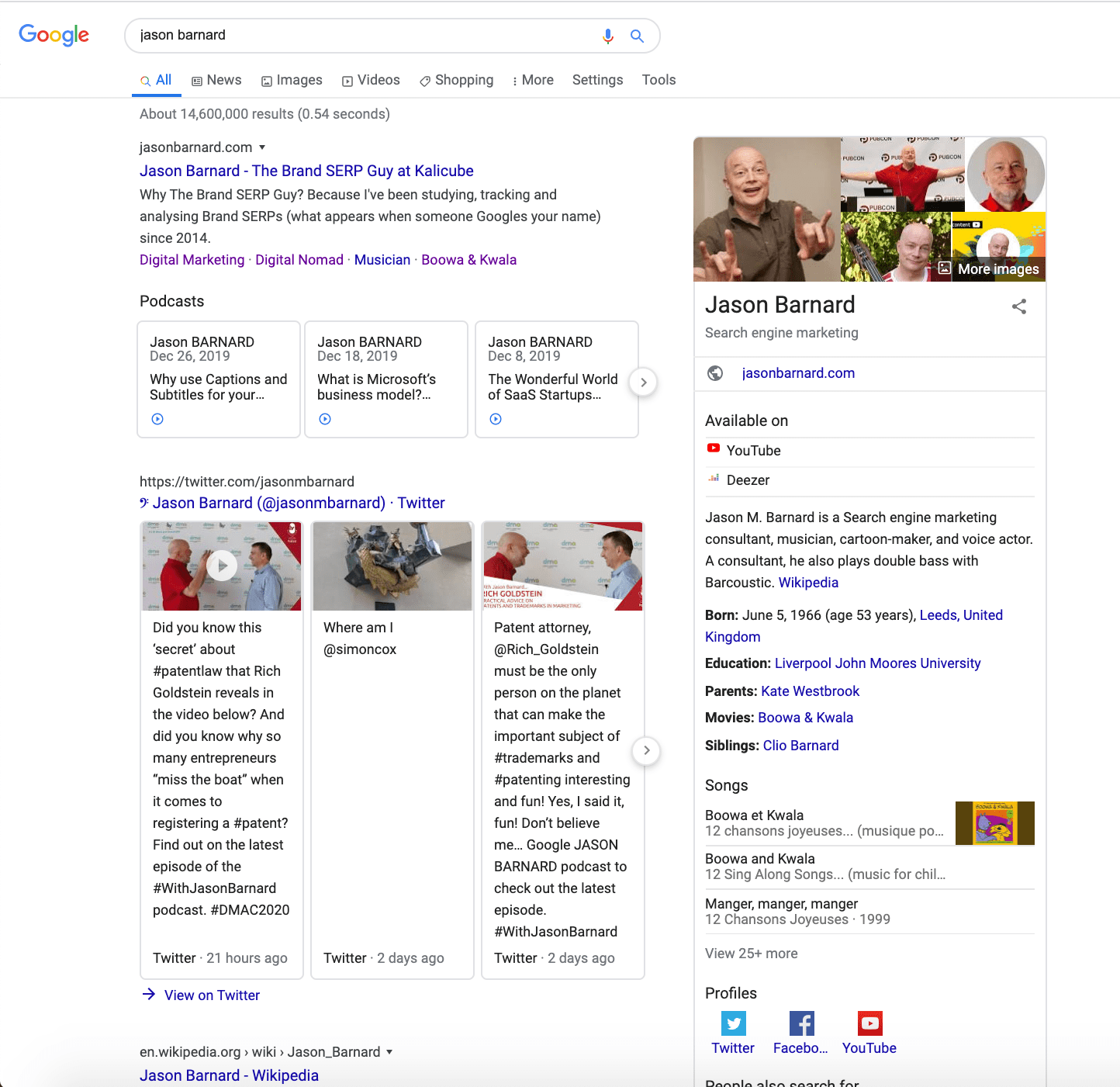Click View 25+ more songs
This screenshot has height=1087, width=1120.
(751, 954)
